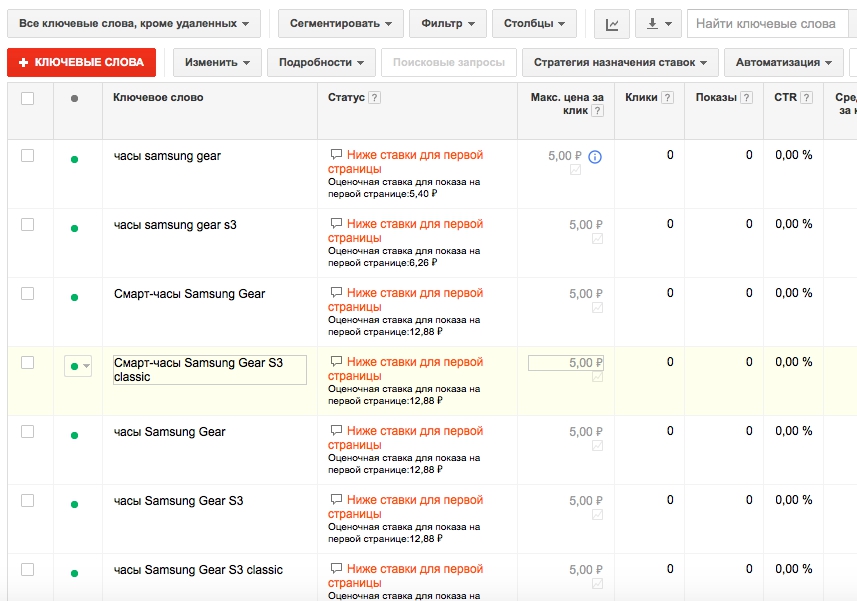Tick the select-all checkbox in table header
857x601 pixels.
pyautogui.click(x=27, y=98)
